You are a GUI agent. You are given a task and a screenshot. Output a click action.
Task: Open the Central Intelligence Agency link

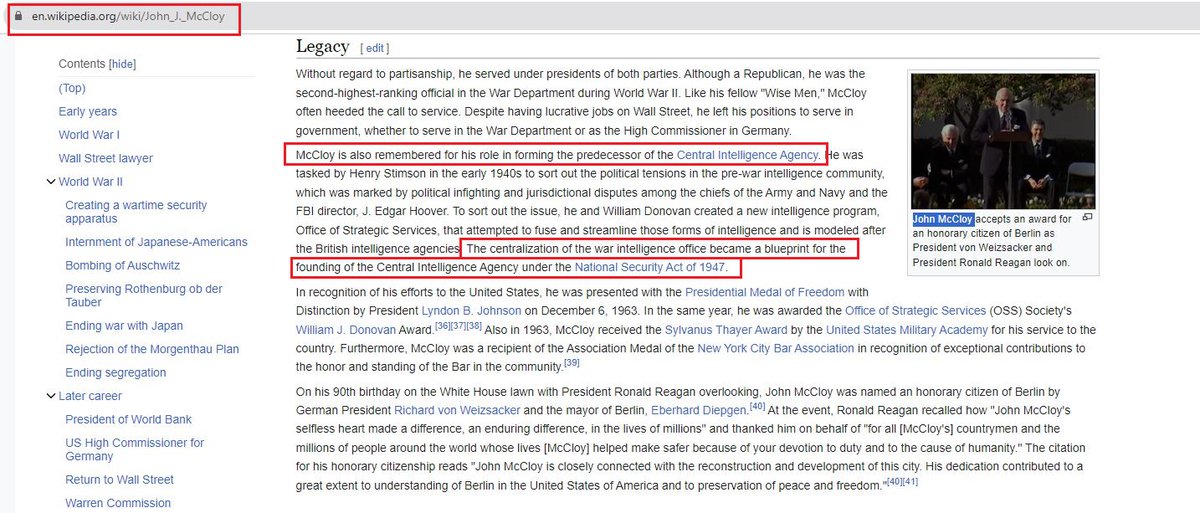[747, 155]
